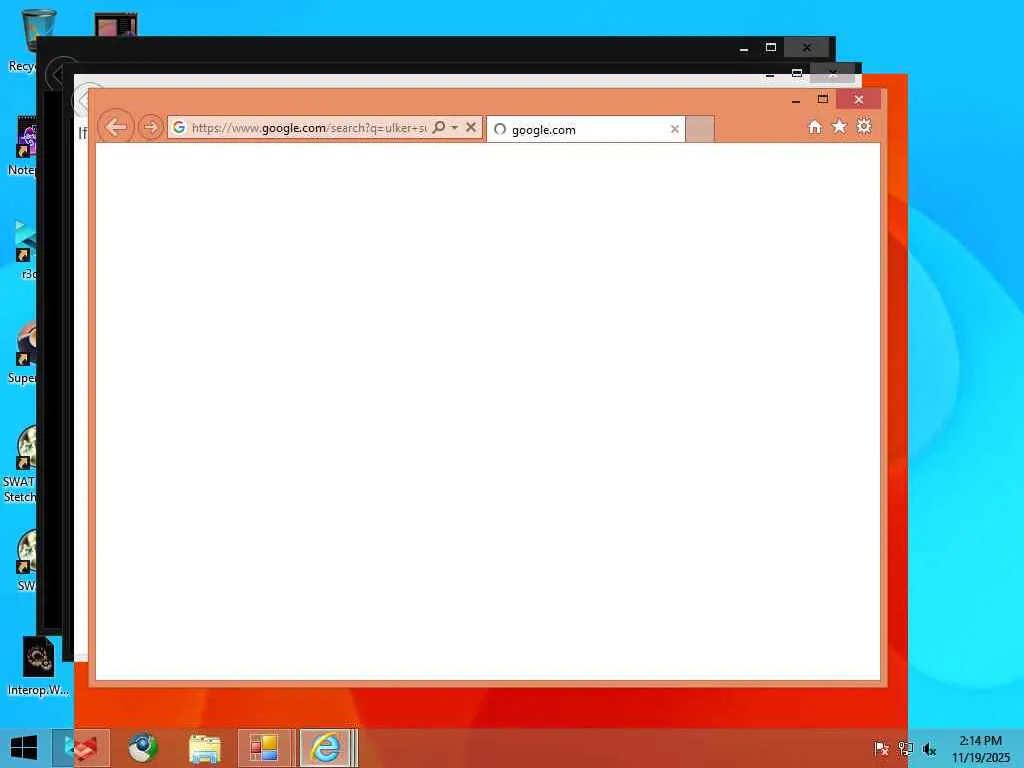Close the front Internet Explorer window
The height and width of the screenshot is (768, 1024).
[859, 99]
